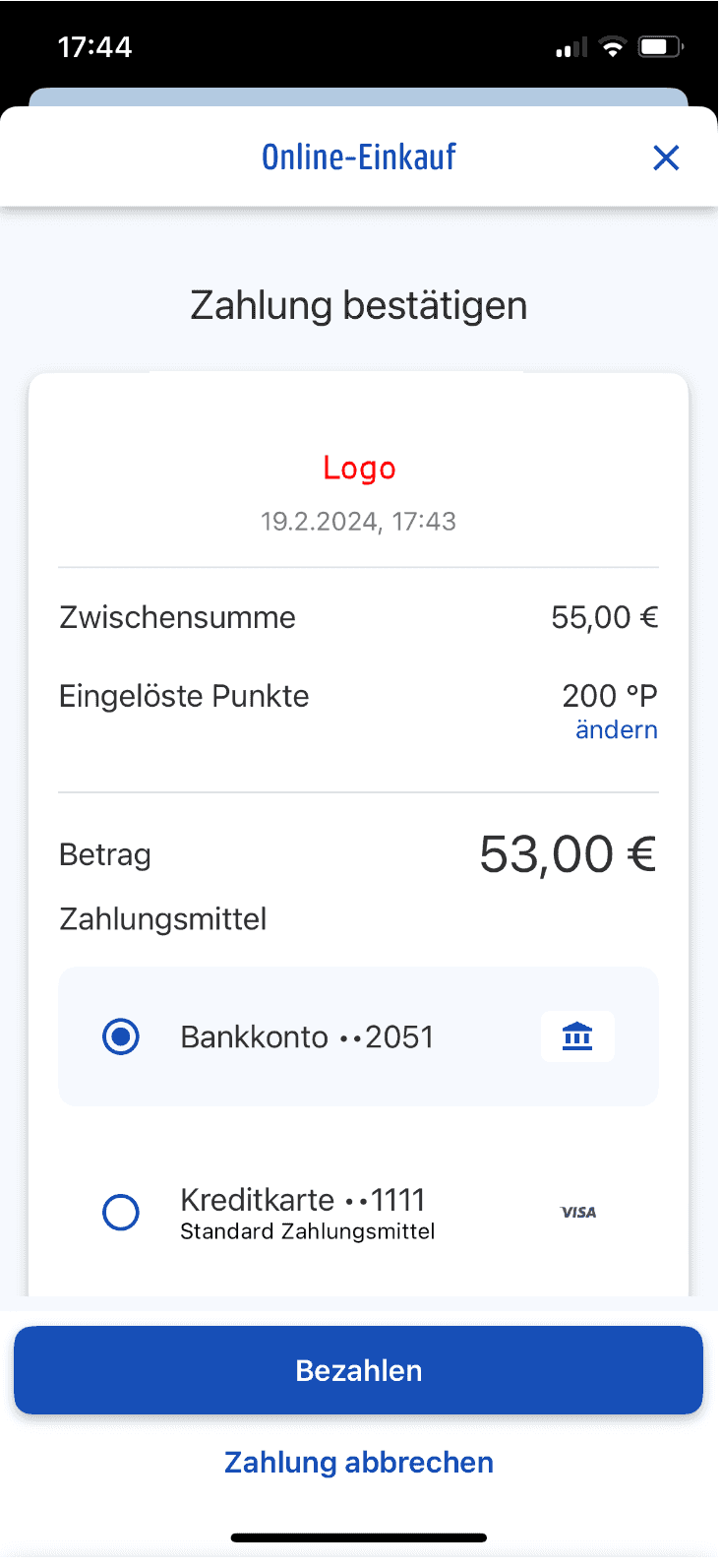Tap the 53,00 € total amount
This screenshot has width=721, height=1568.
pos(568,854)
